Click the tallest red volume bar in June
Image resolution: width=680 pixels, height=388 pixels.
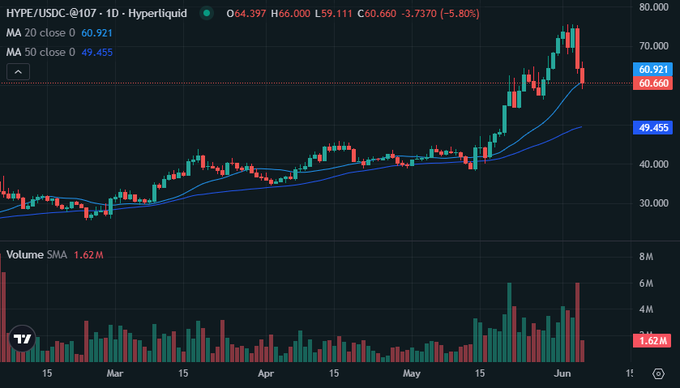(x=577, y=322)
